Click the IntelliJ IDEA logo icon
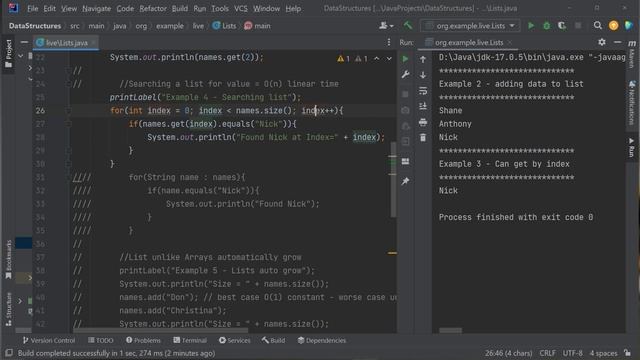Viewport: 640px width, 360px height. click(x=13, y=8)
